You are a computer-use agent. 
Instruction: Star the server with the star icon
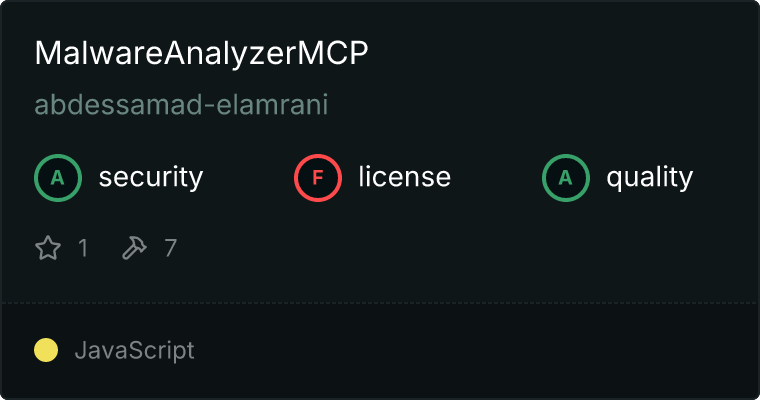pos(48,248)
